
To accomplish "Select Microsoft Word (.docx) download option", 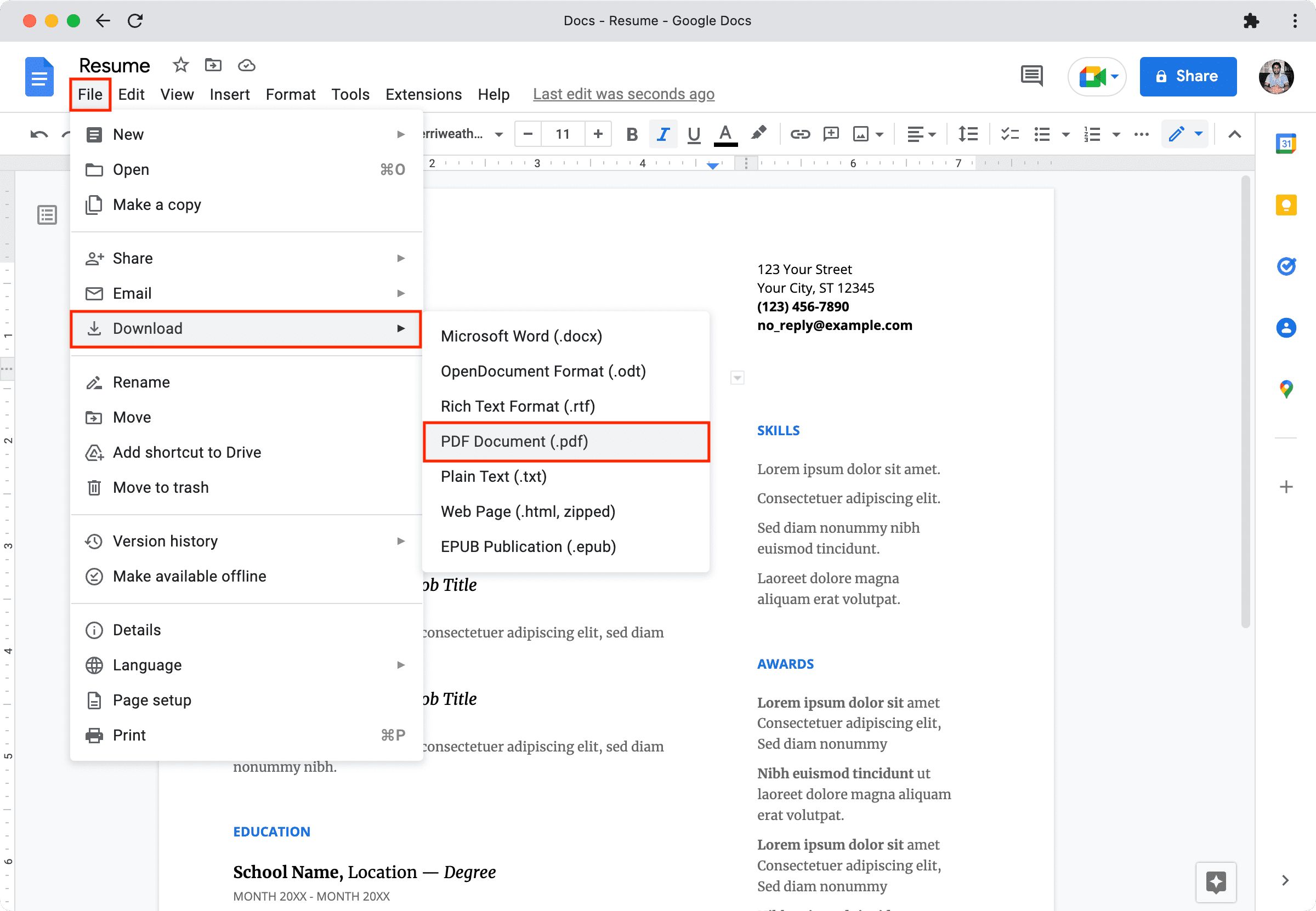I will (x=521, y=336).
